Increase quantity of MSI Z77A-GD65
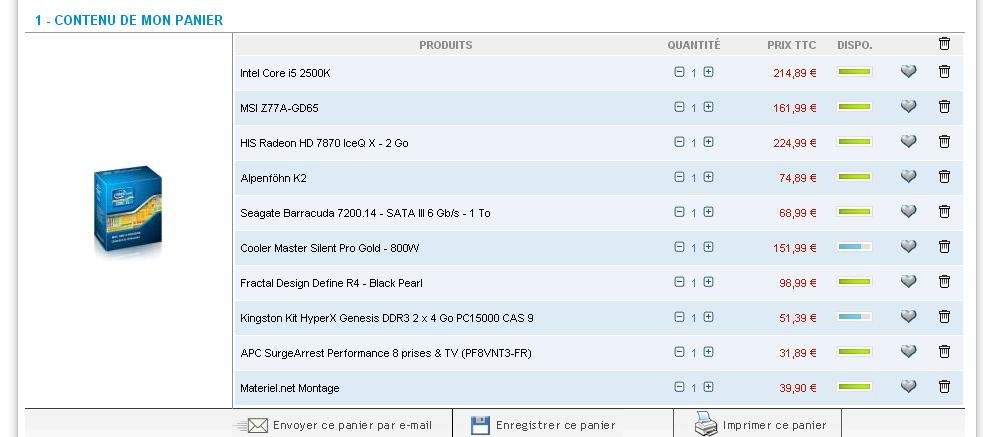The width and height of the screenshot is (989, 437). [x=708, y=107]
